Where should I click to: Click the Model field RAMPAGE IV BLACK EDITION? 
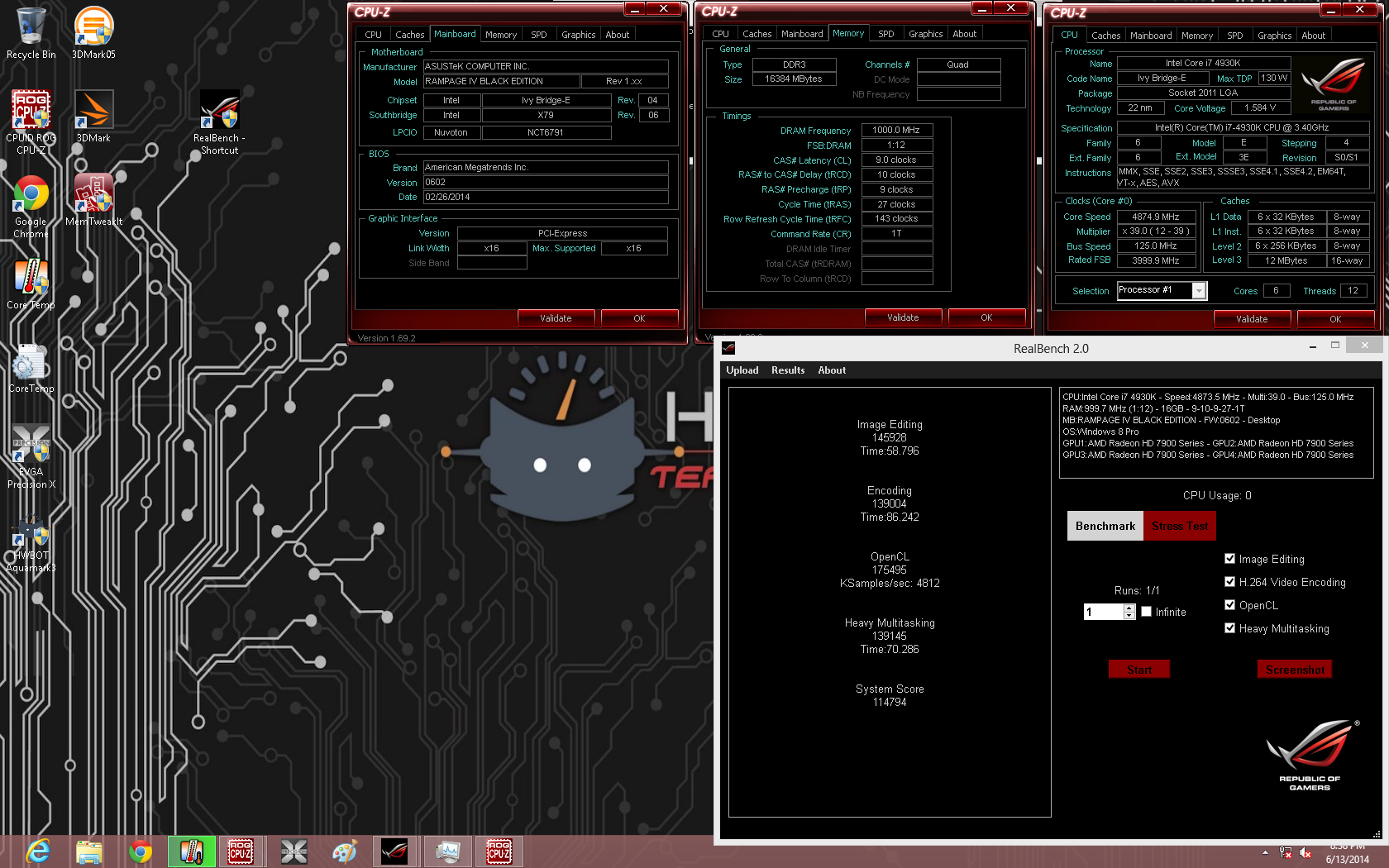click(501, 81)
